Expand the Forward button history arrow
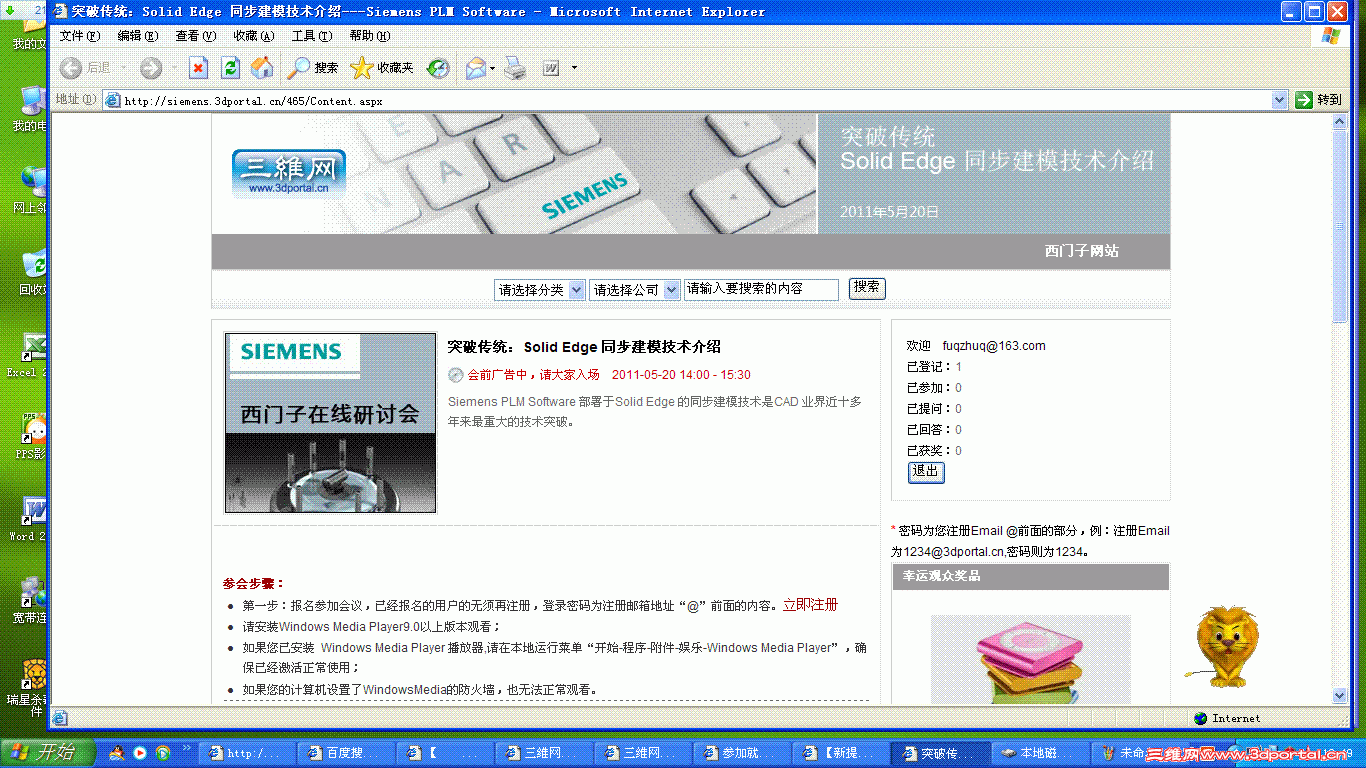 pyautogui.click(x=173, y=68)
